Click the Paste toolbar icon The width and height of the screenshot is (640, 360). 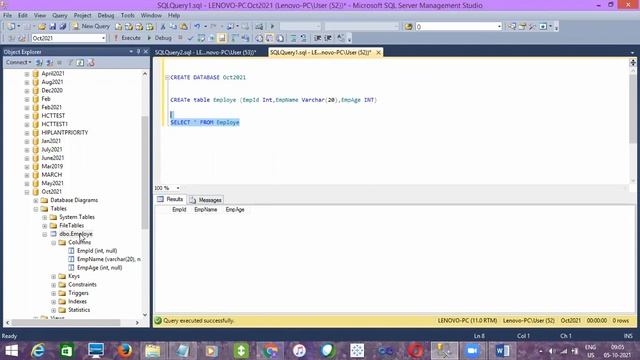coord(184,27)
